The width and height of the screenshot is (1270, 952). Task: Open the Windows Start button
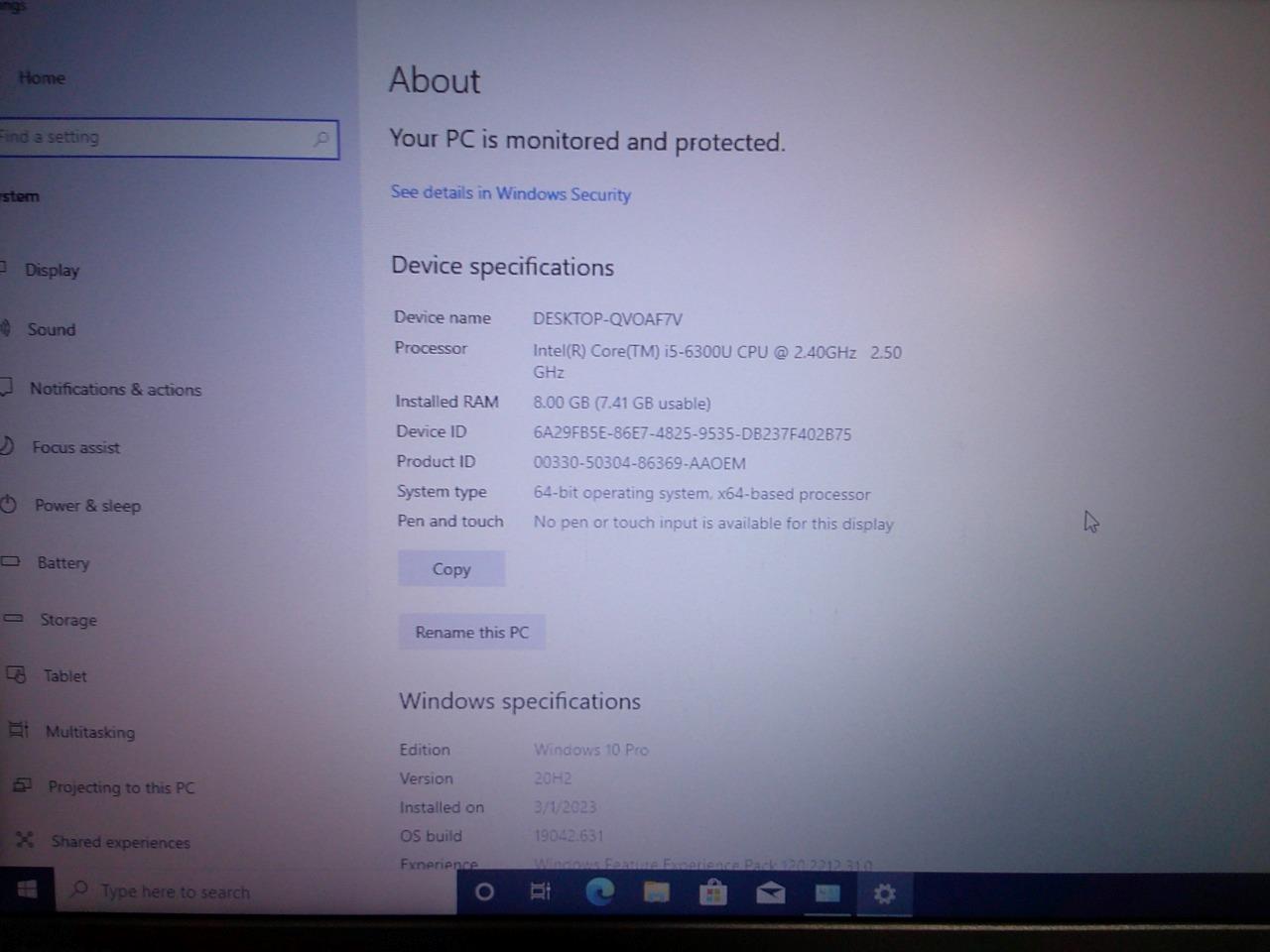(x=27, y=890)
